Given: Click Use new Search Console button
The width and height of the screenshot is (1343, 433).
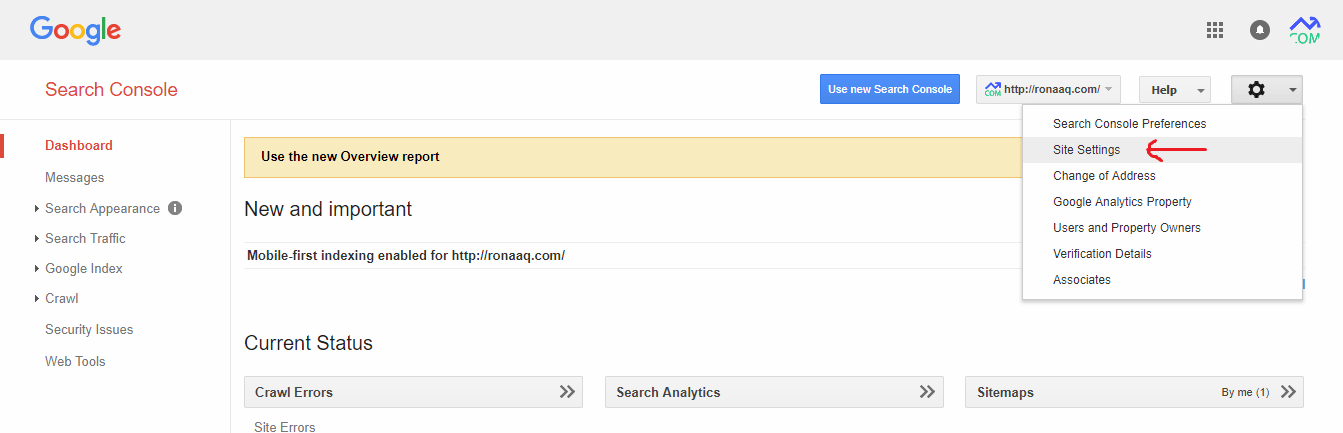Looking at the screenshot, I should [x=890, y=89].
